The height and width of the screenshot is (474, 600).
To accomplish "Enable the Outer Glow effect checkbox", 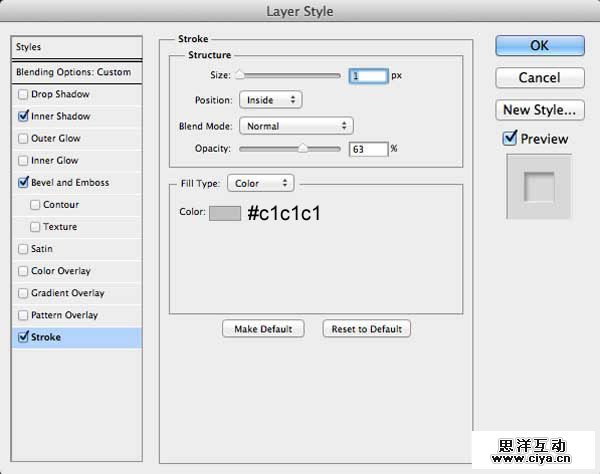I will [23, 139].
